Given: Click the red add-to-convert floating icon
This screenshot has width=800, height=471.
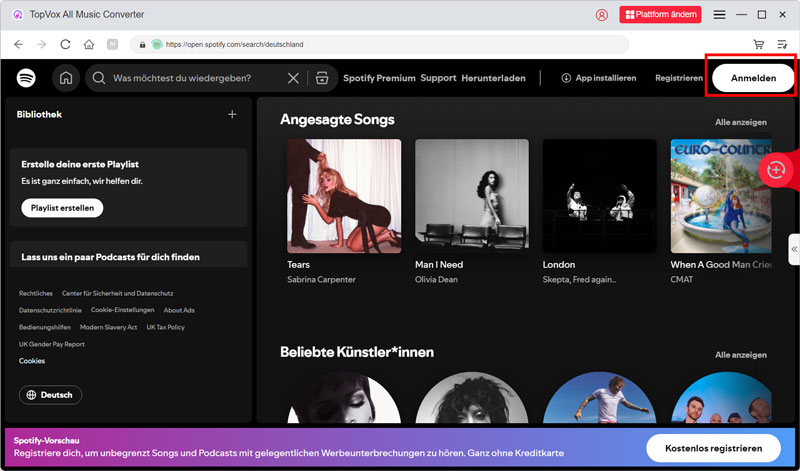Looking at the screenshot, I should pos(776,170).
